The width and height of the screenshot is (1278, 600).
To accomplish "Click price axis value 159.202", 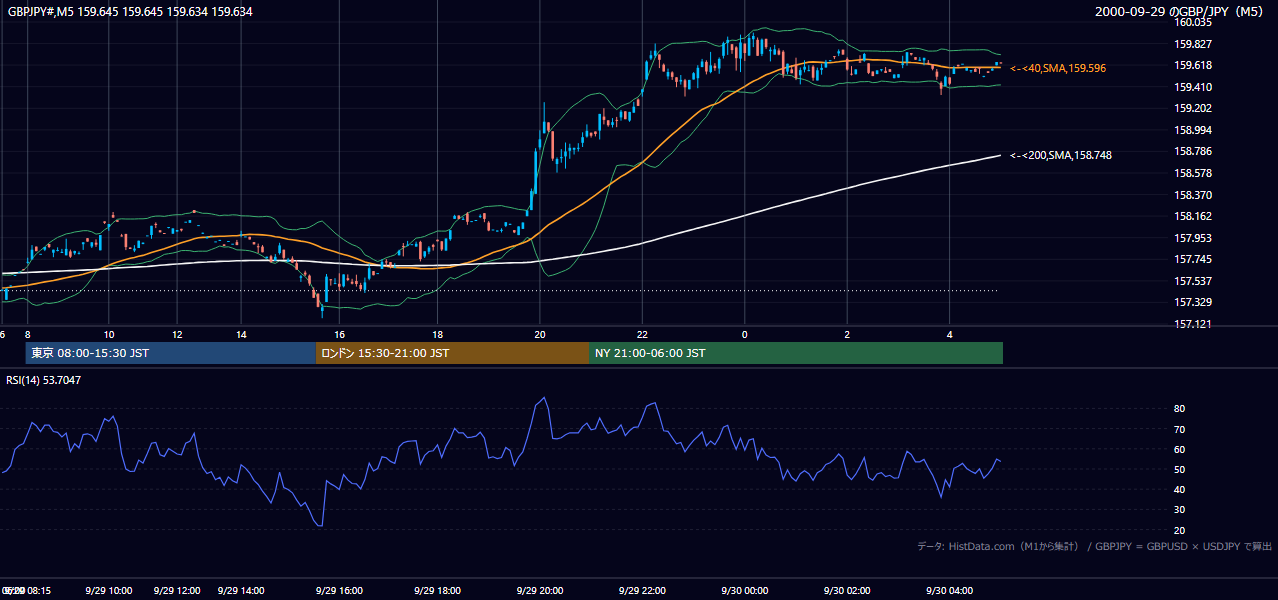I will click(1194, 108).
